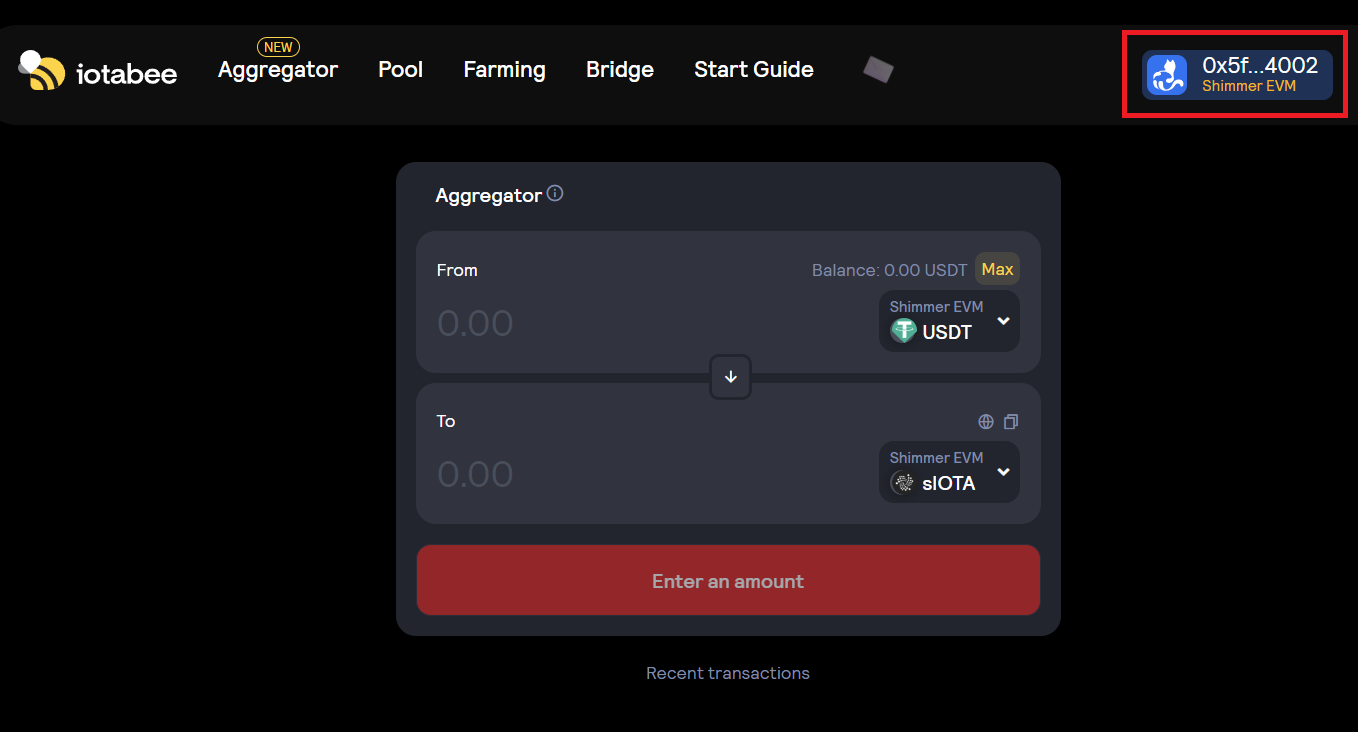Go to the Pool page
This screenshot has height=732, width=1358.
click(400, 70)
